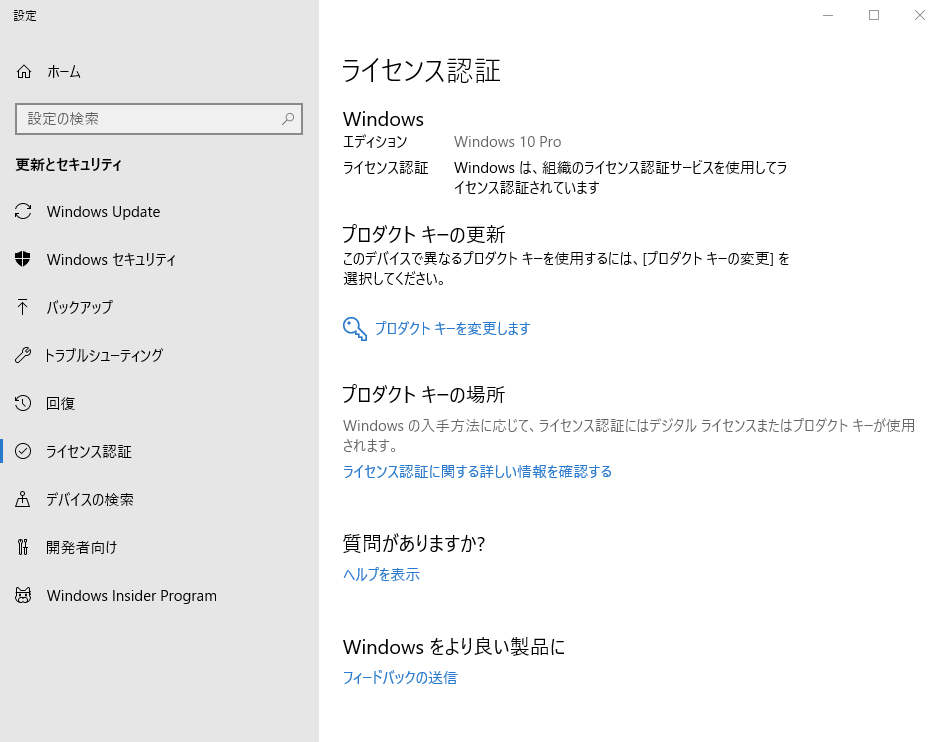Click the トラブルシューティング wrench icon
The width and height of the screenshot is (940, 742).
click(23, 355)
